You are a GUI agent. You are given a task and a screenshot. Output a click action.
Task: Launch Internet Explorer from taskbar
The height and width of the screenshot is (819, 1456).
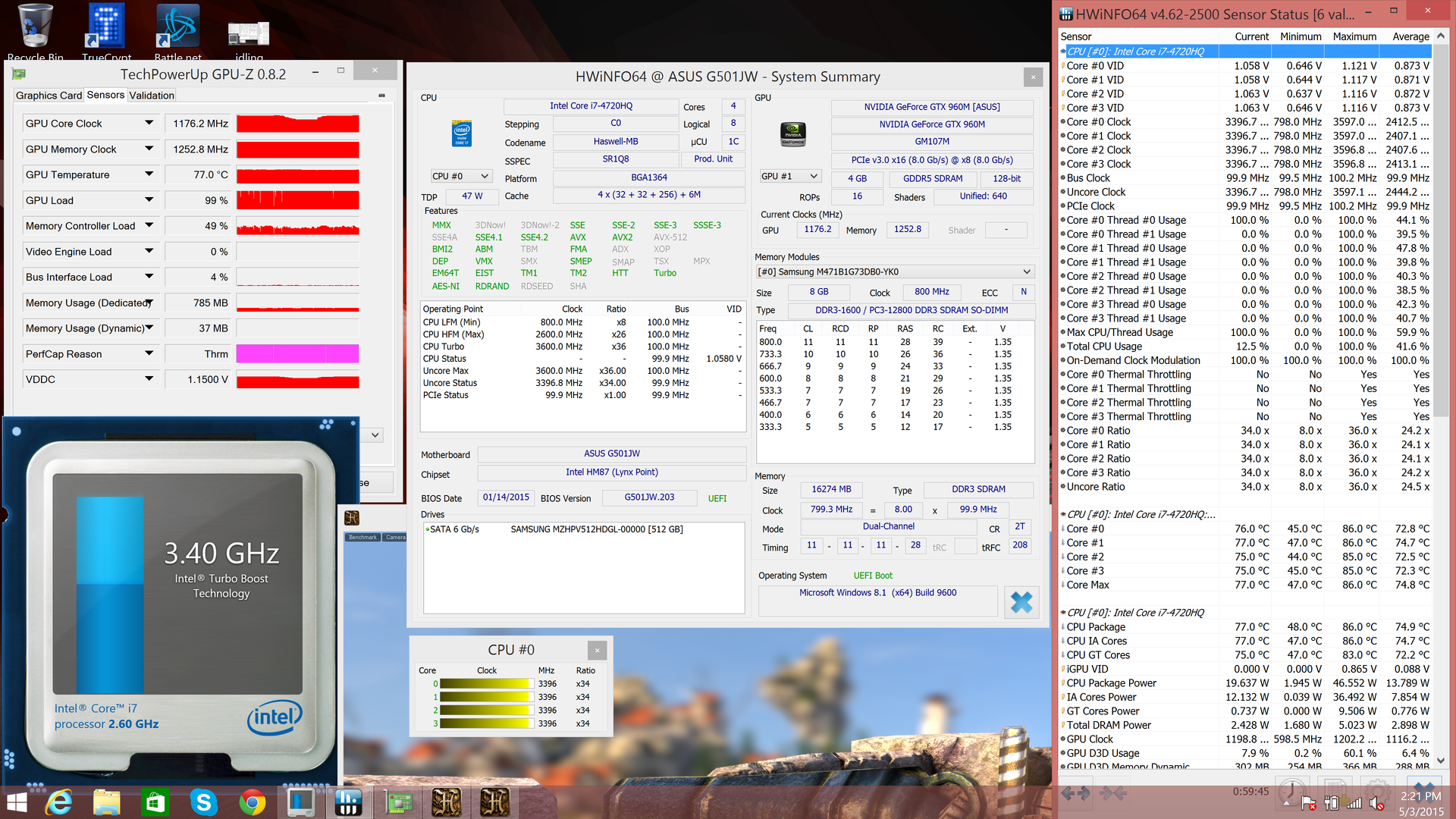(58, 802)
